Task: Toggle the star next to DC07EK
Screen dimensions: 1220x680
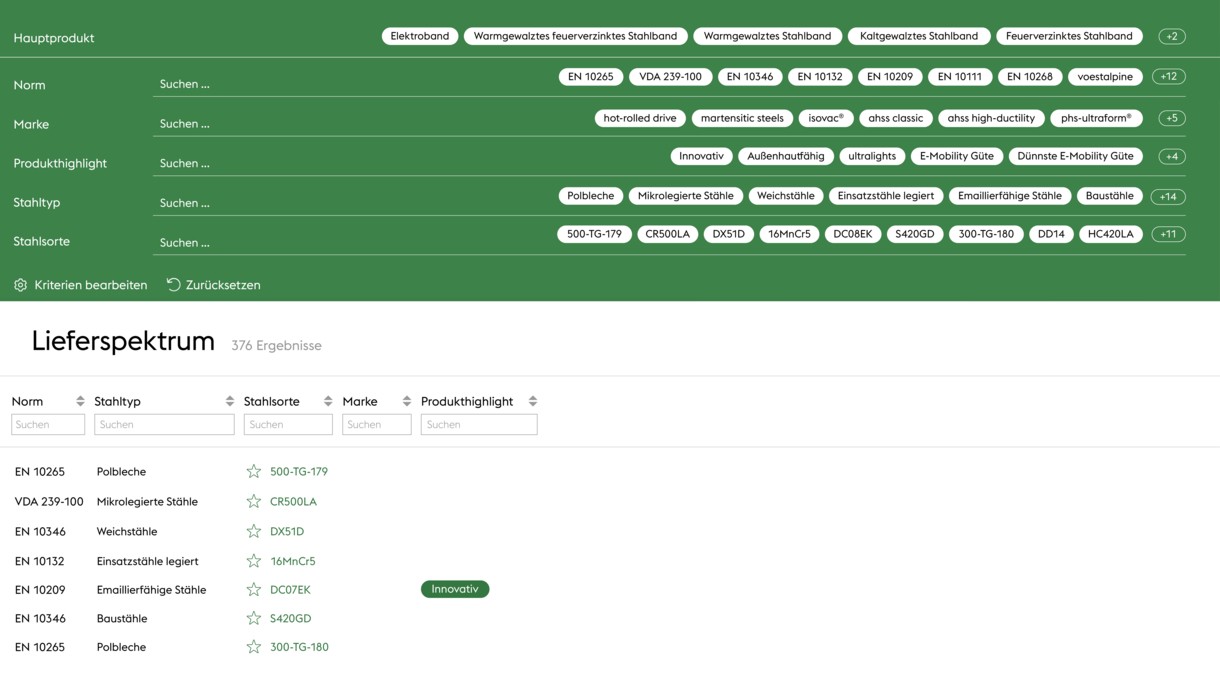Action: tap(254, 590)
